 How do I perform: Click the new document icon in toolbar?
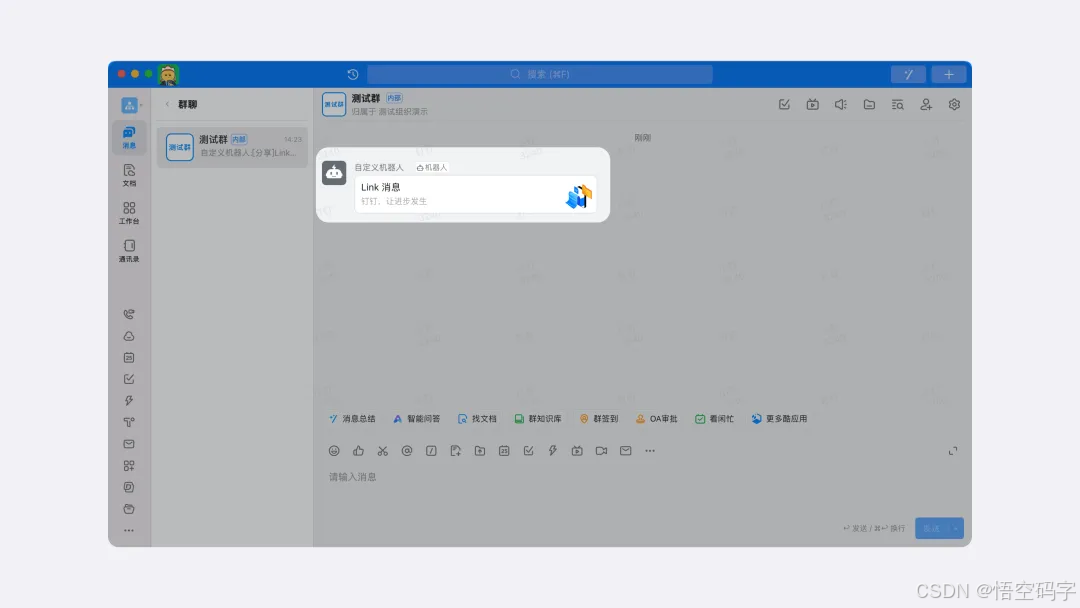tap(455, 451)
